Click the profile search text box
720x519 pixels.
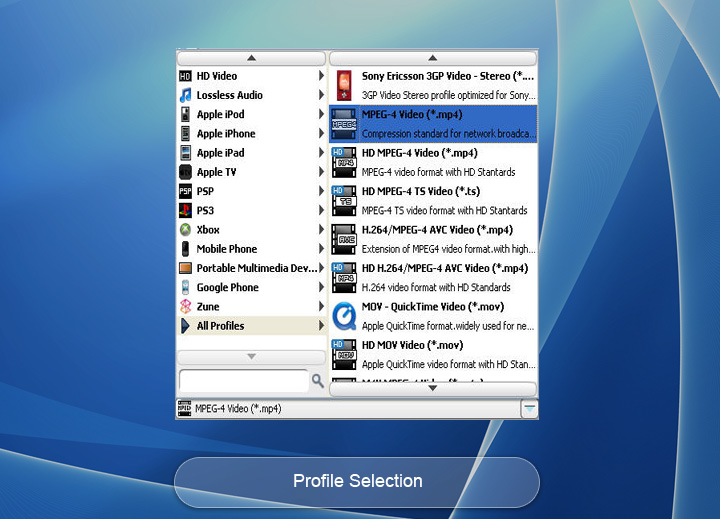point(244,381)
